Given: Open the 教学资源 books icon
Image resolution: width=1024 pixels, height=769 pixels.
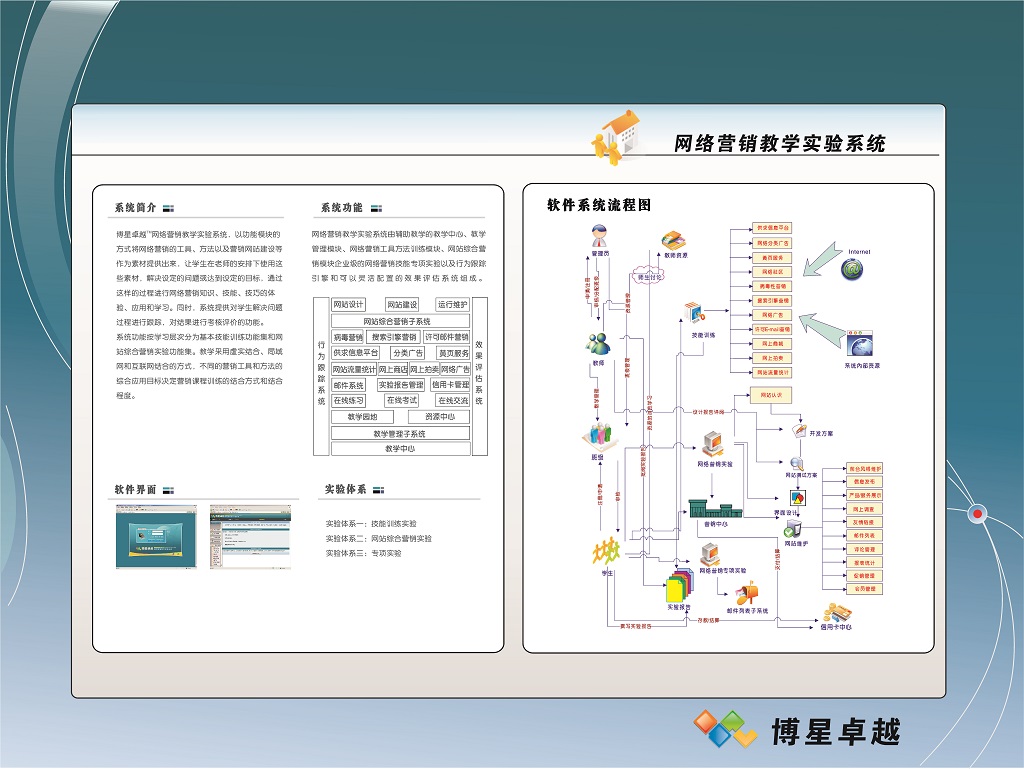Looking at the screenshot, I should tap(675, 241).
